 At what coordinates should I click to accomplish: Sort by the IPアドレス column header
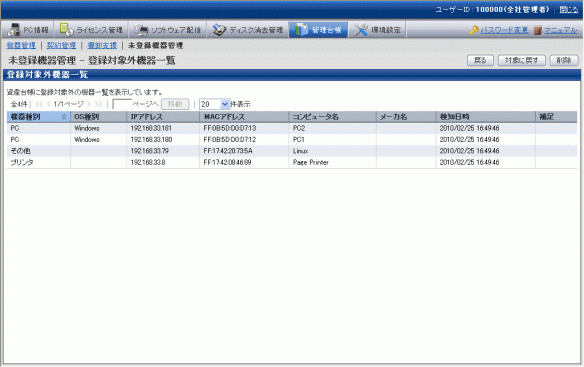click(163, 117)
